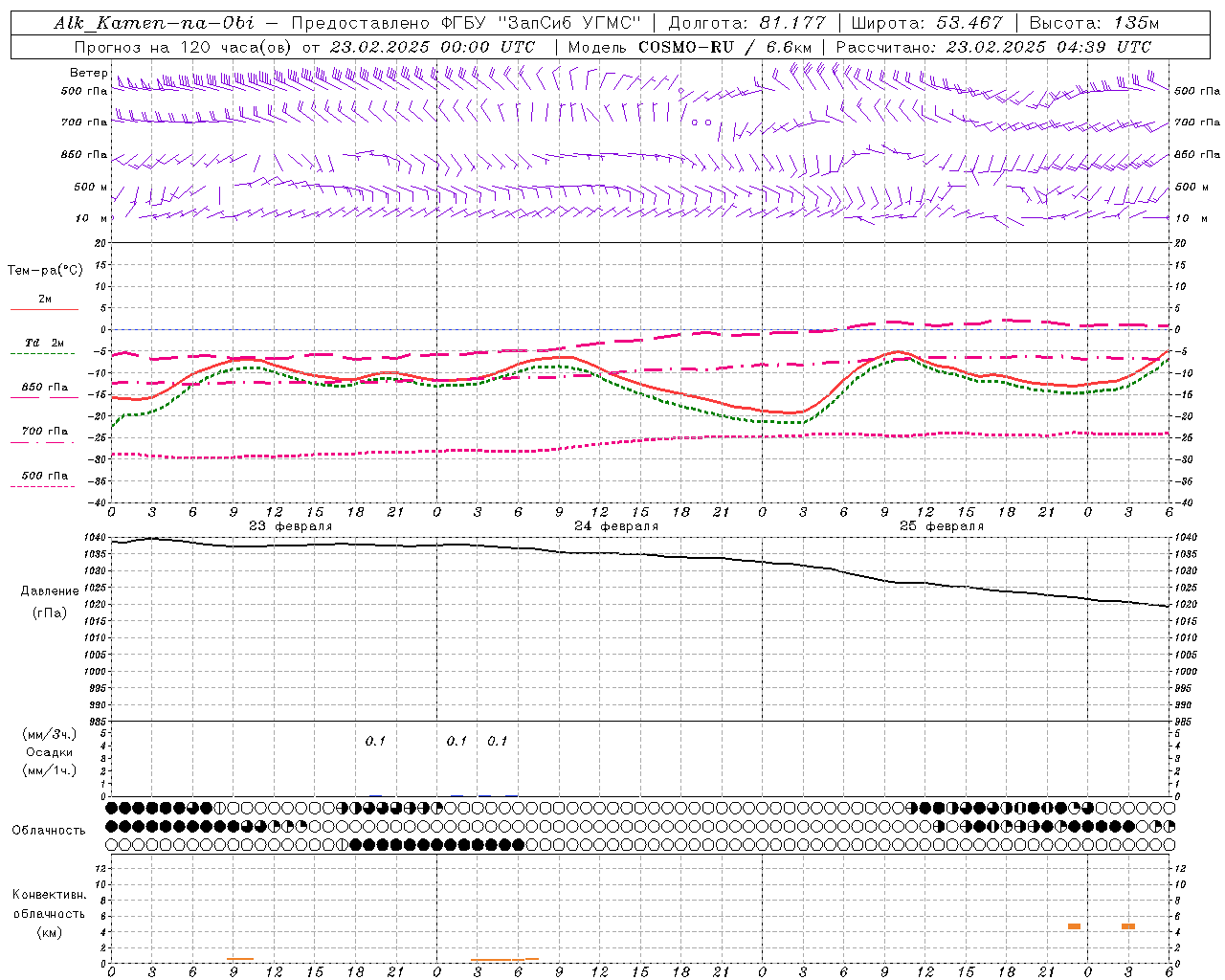
Task: Click the Давление panel title
Action: [50, 591]
